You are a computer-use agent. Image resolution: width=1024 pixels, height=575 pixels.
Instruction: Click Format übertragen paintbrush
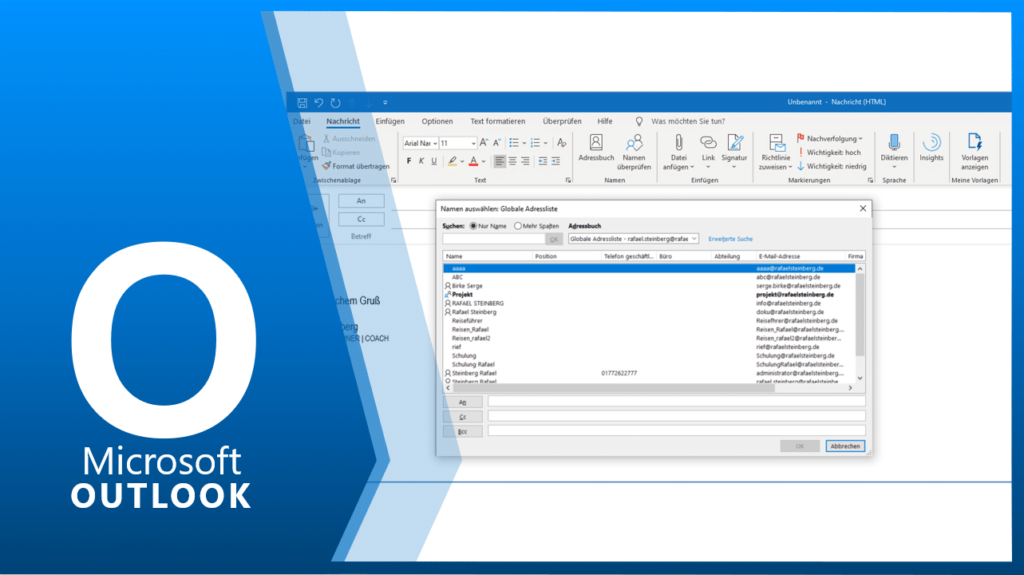click(355, 166)
